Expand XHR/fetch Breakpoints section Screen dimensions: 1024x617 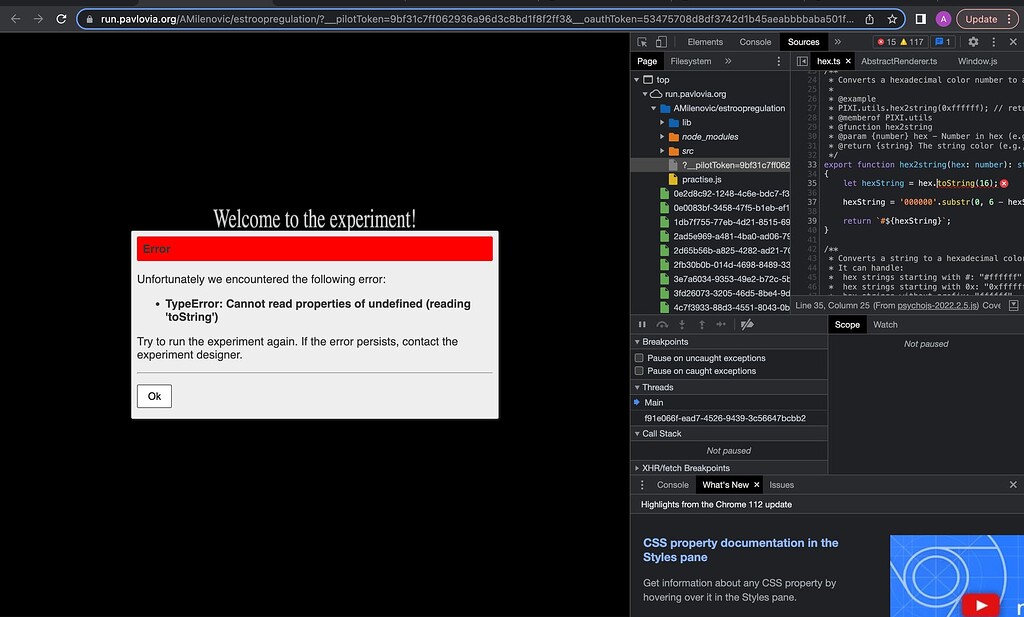pos(635,467)
